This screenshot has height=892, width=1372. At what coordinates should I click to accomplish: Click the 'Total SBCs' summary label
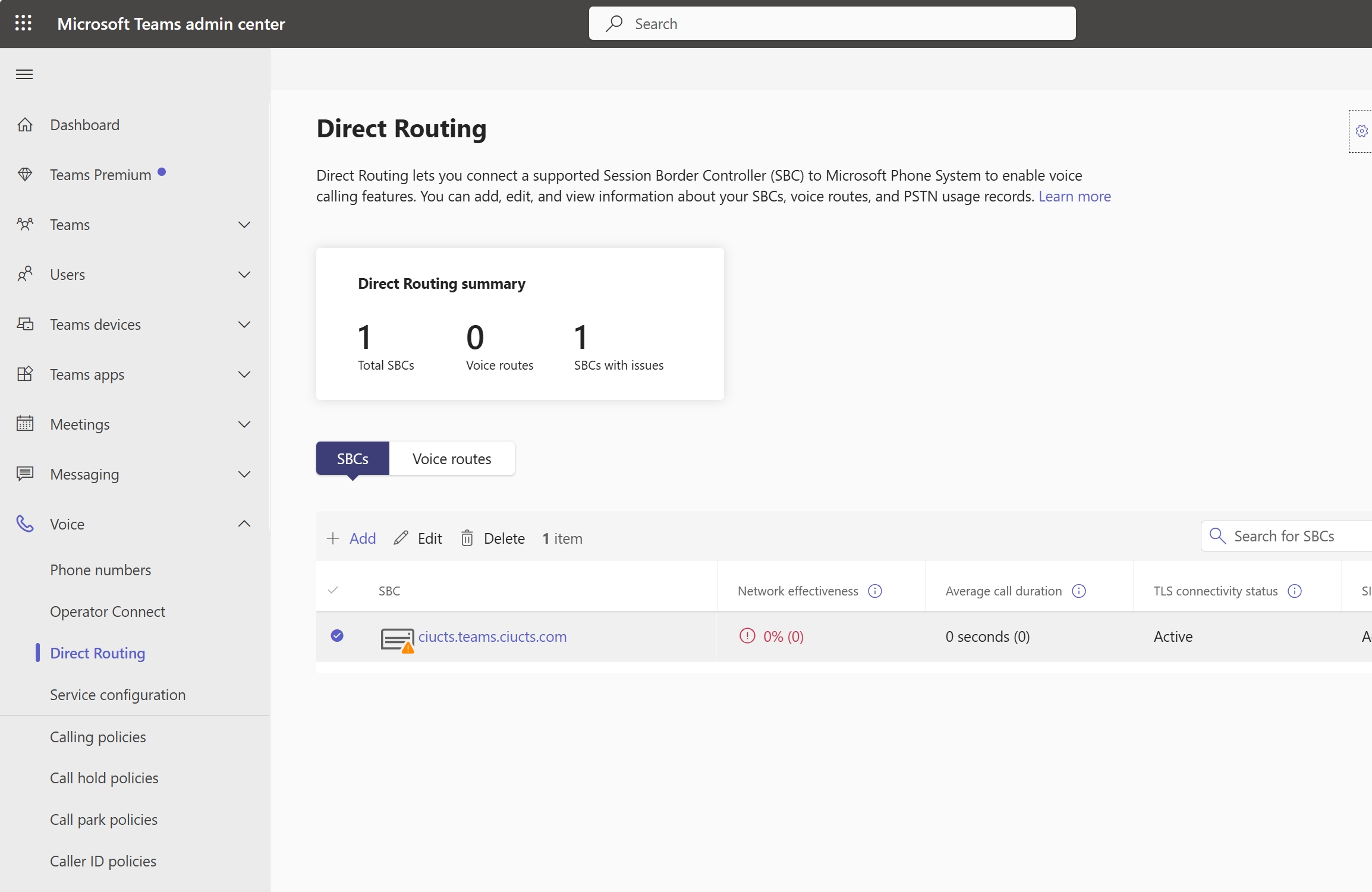(386, 365)
